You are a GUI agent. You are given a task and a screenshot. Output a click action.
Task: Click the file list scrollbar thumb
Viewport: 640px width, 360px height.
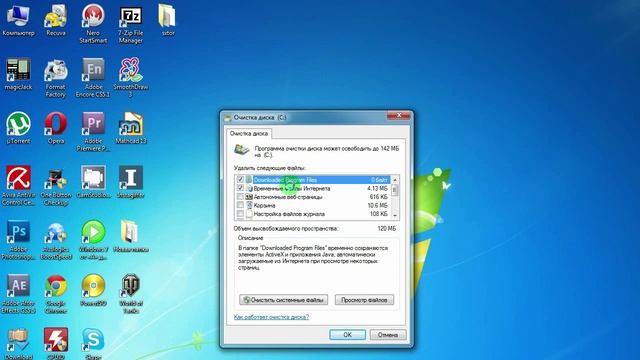[x=395, y=191]
